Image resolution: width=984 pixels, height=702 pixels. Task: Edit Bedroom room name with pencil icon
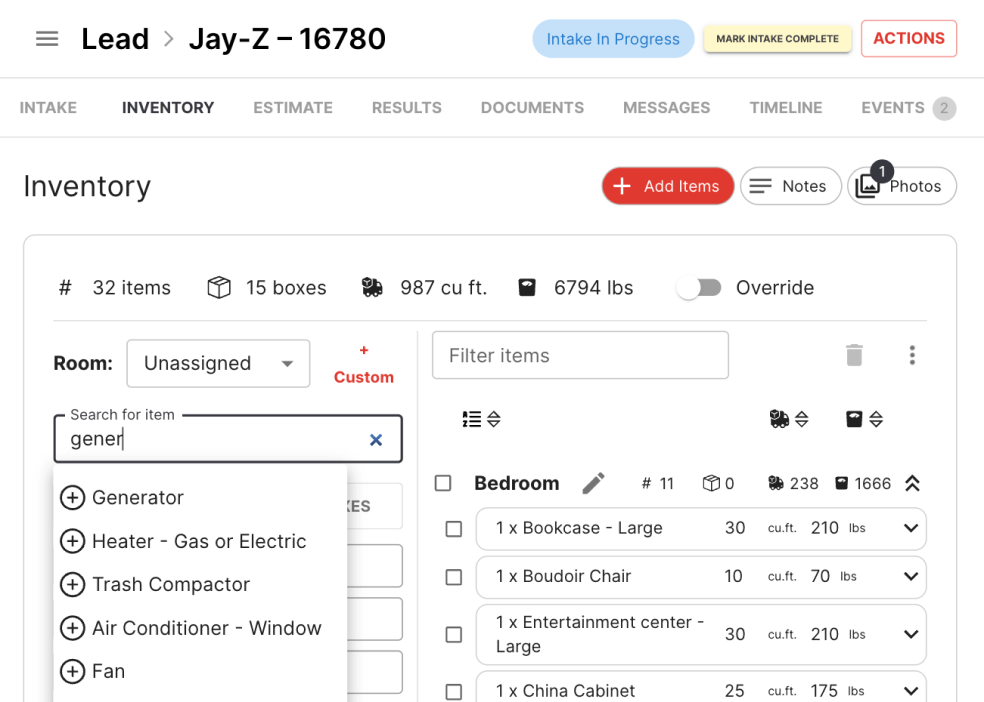593,483
